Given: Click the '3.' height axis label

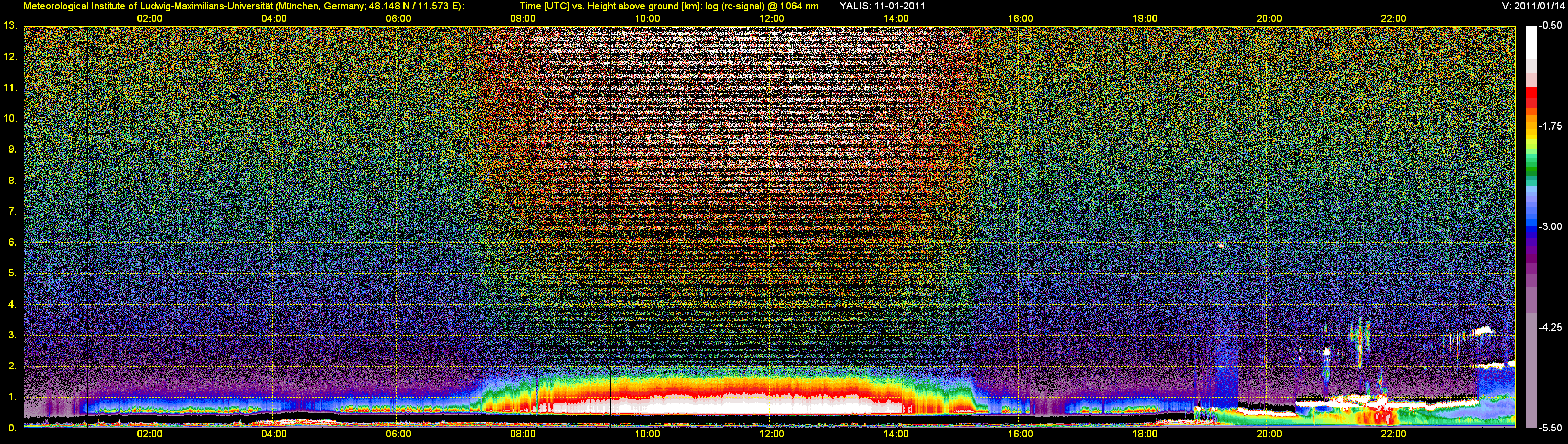Looking at the screenshot, I should [x=12, y=335].
